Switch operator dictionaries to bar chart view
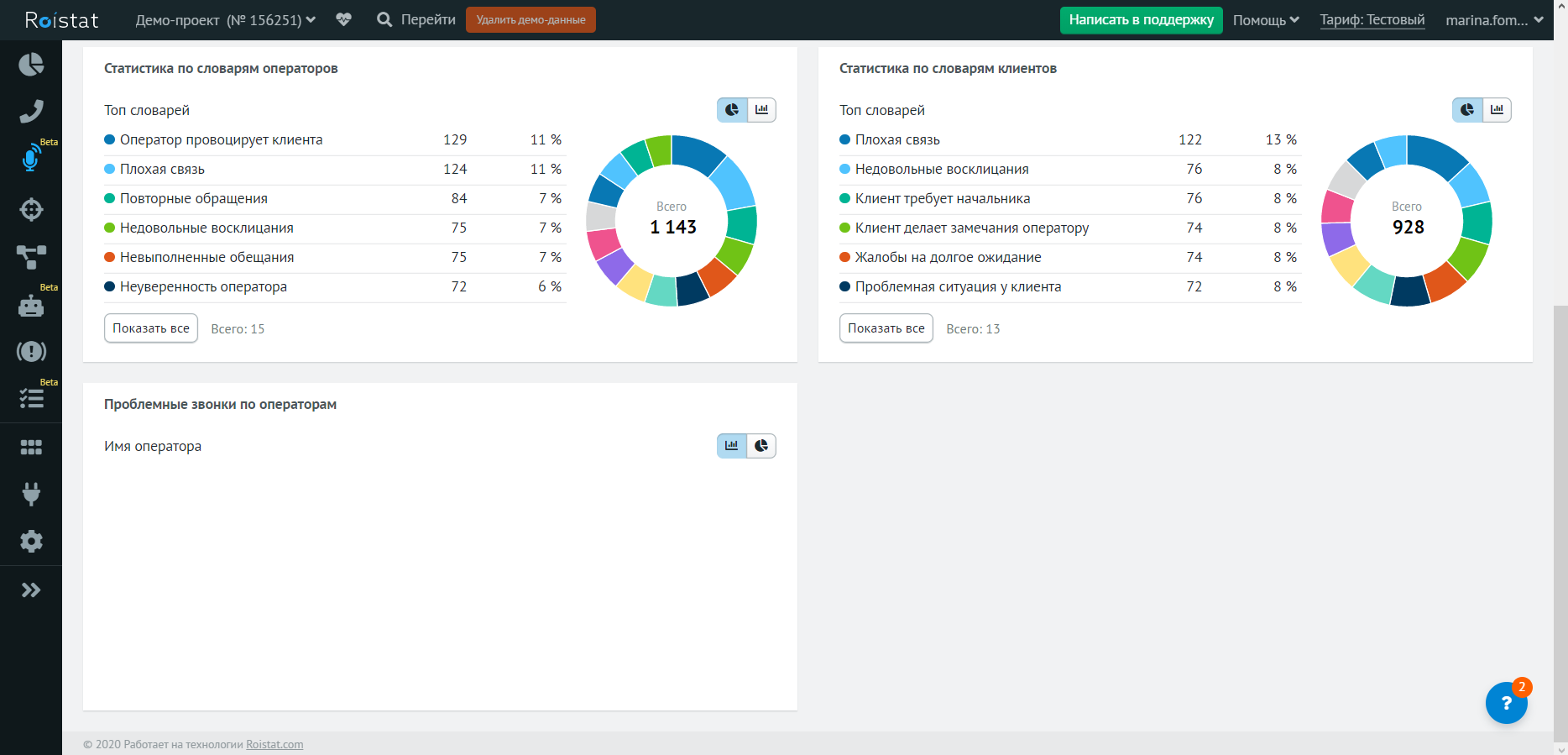Image resolution: width=1568 pixels, height=755 pixels. pyautogui.click(x=761, y=110)
